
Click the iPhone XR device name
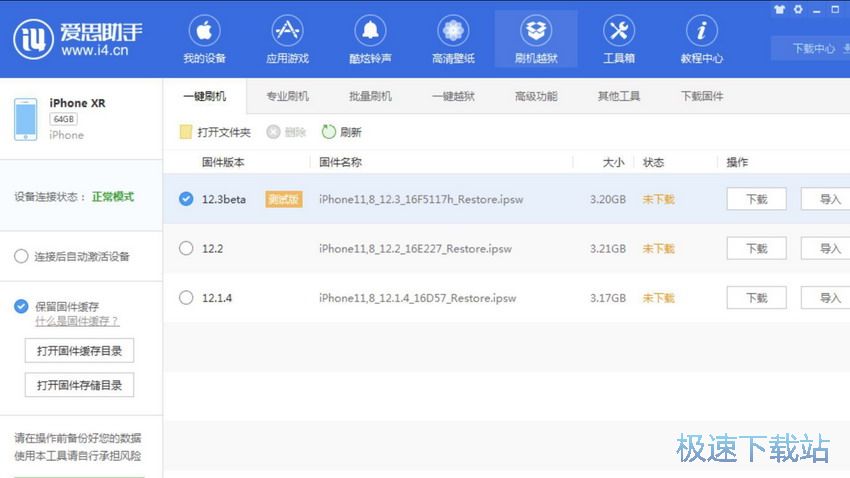click(x=78, y=103)
